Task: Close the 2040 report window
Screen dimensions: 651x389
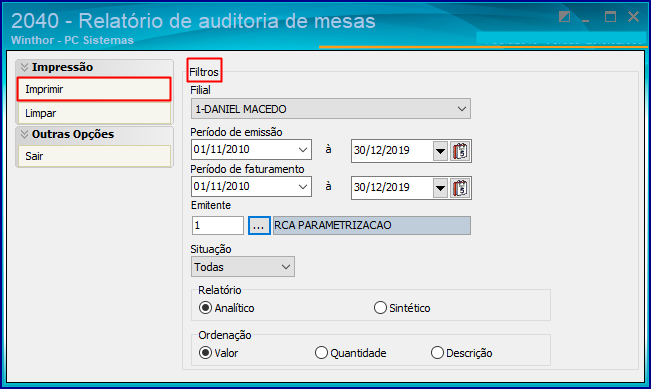Action: (634, 17)
